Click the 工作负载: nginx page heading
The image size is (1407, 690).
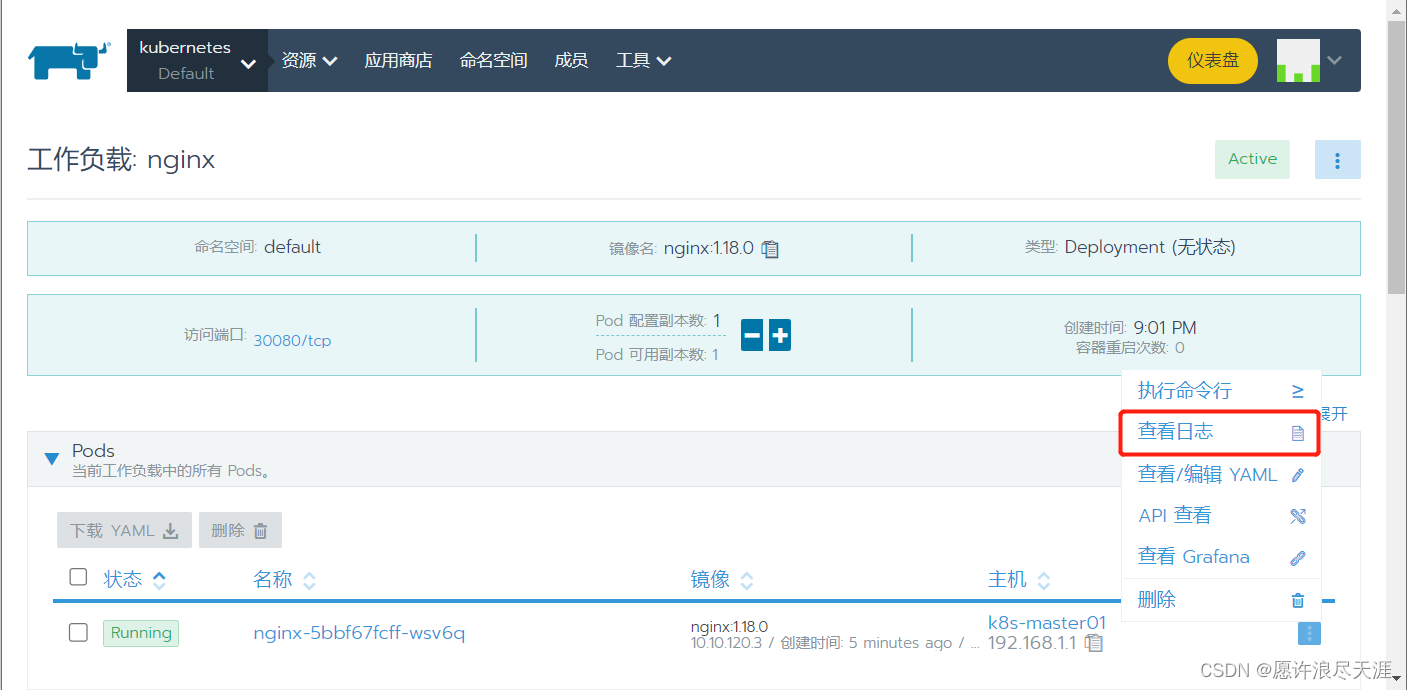point(121,160)
